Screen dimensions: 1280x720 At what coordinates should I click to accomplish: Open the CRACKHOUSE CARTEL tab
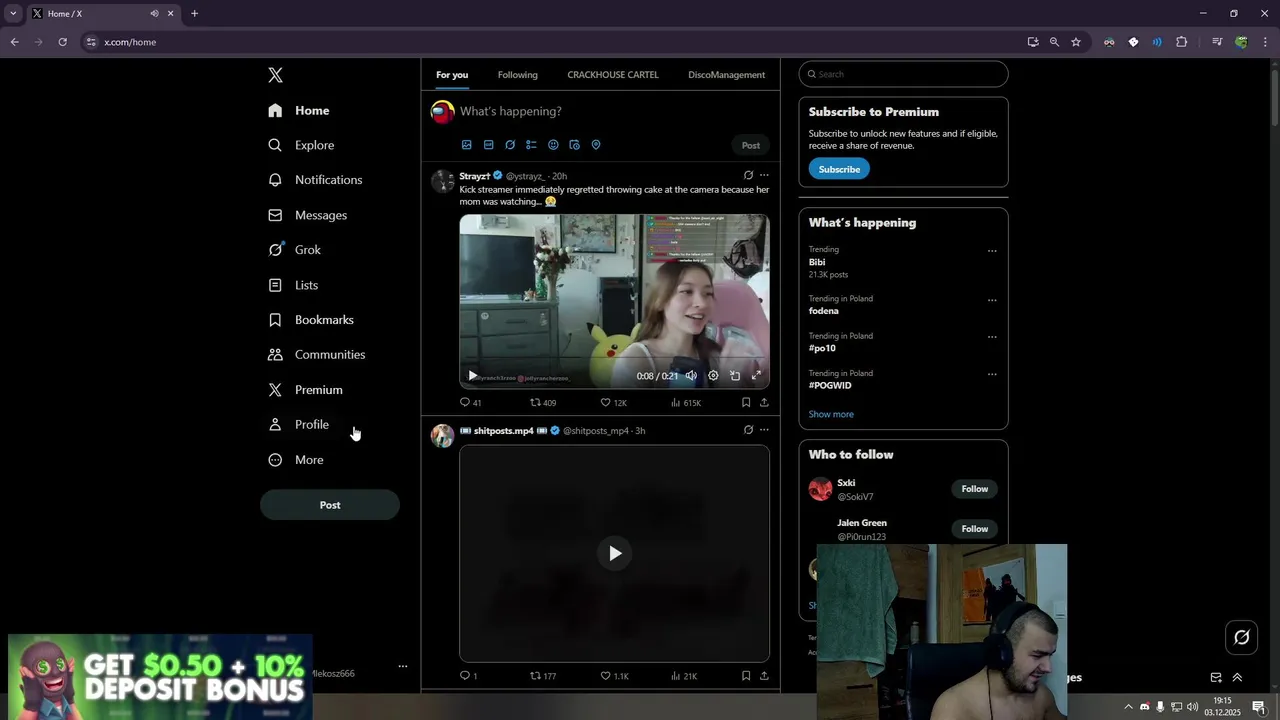click(x=613, y=75)
